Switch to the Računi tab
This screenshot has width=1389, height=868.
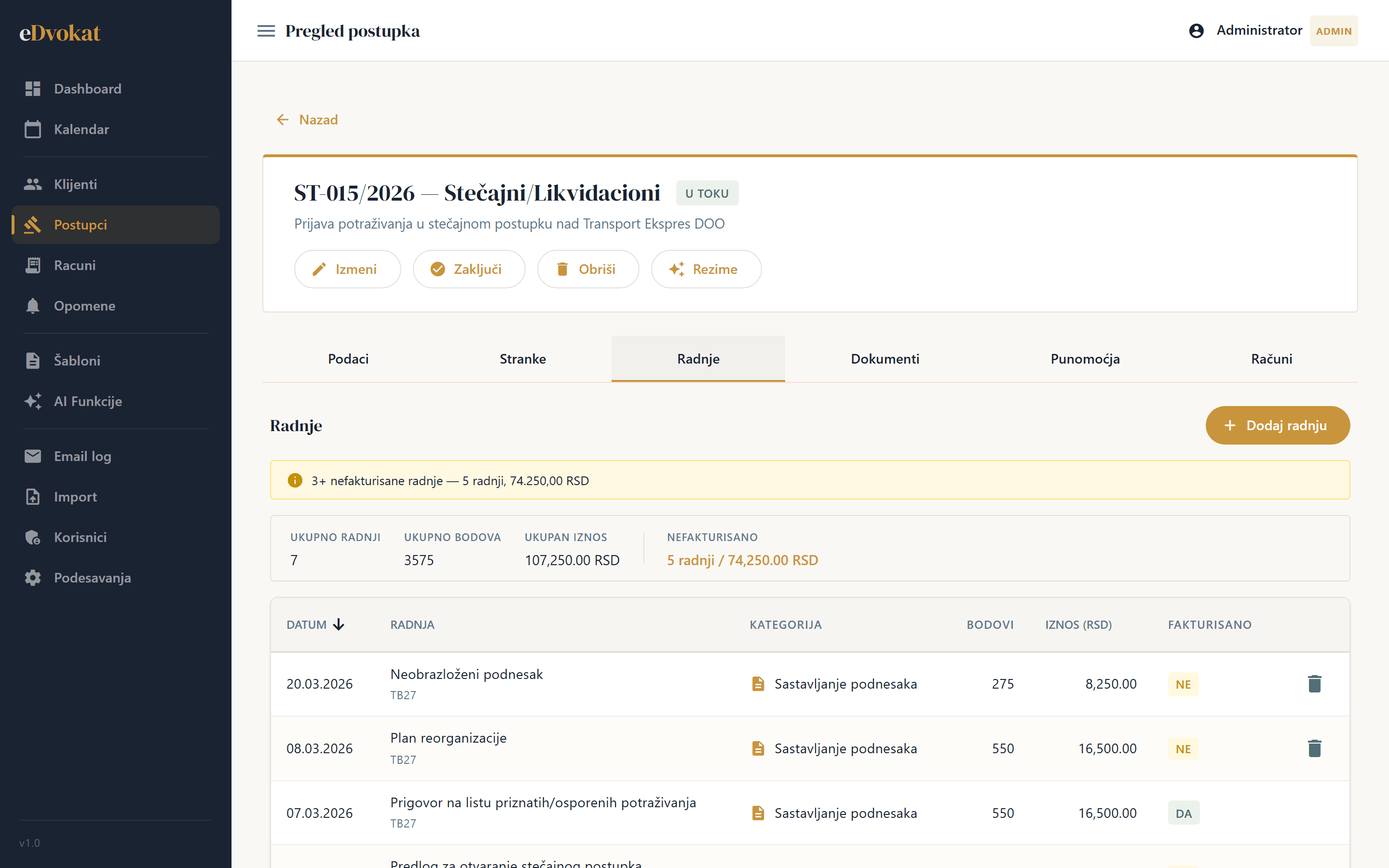pos(1271,359)
